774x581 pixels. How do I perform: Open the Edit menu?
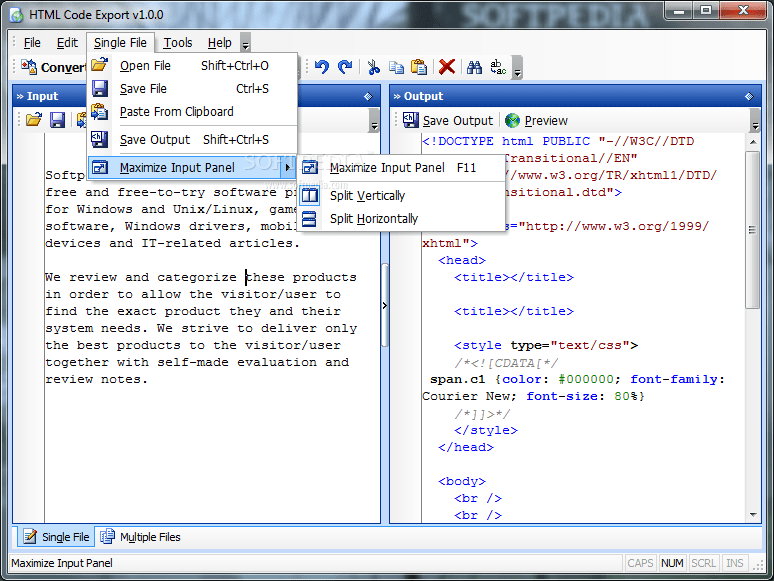(x=67, y=43)
